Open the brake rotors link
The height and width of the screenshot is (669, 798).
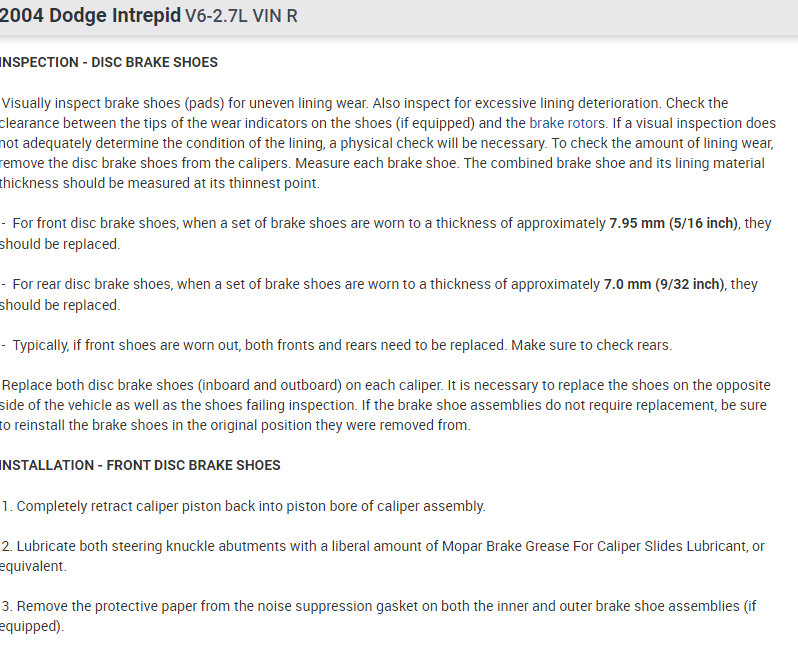[567, 123]
